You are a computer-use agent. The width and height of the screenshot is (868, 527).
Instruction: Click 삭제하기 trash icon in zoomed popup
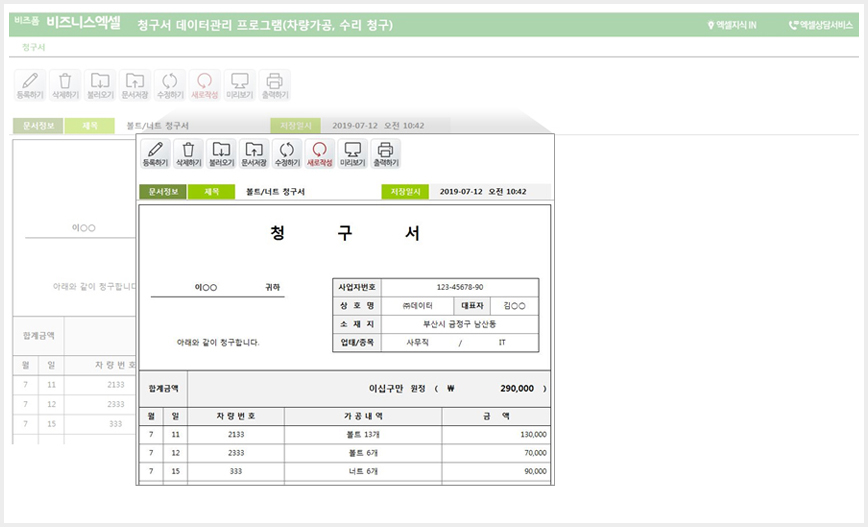pos(188,153)
